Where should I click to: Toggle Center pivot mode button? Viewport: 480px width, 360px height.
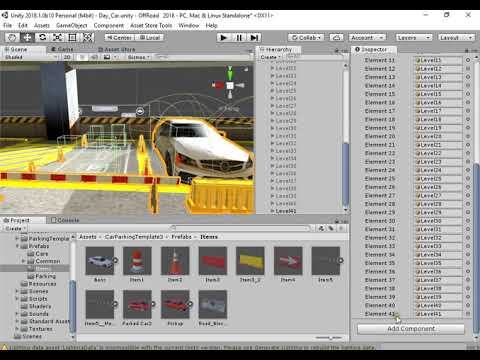(x=120, y=38)
